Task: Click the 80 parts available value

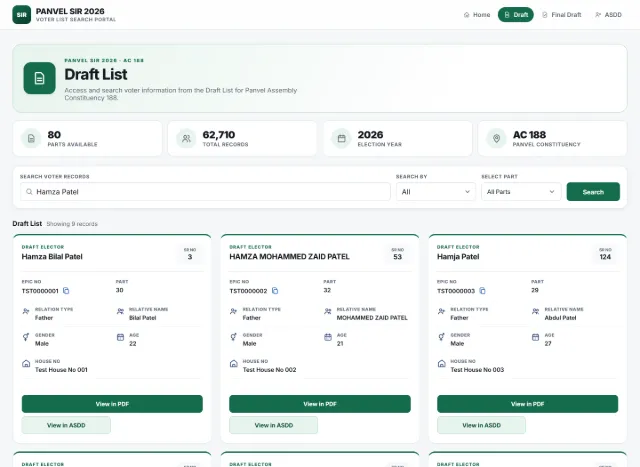Action: pos(54,135)
